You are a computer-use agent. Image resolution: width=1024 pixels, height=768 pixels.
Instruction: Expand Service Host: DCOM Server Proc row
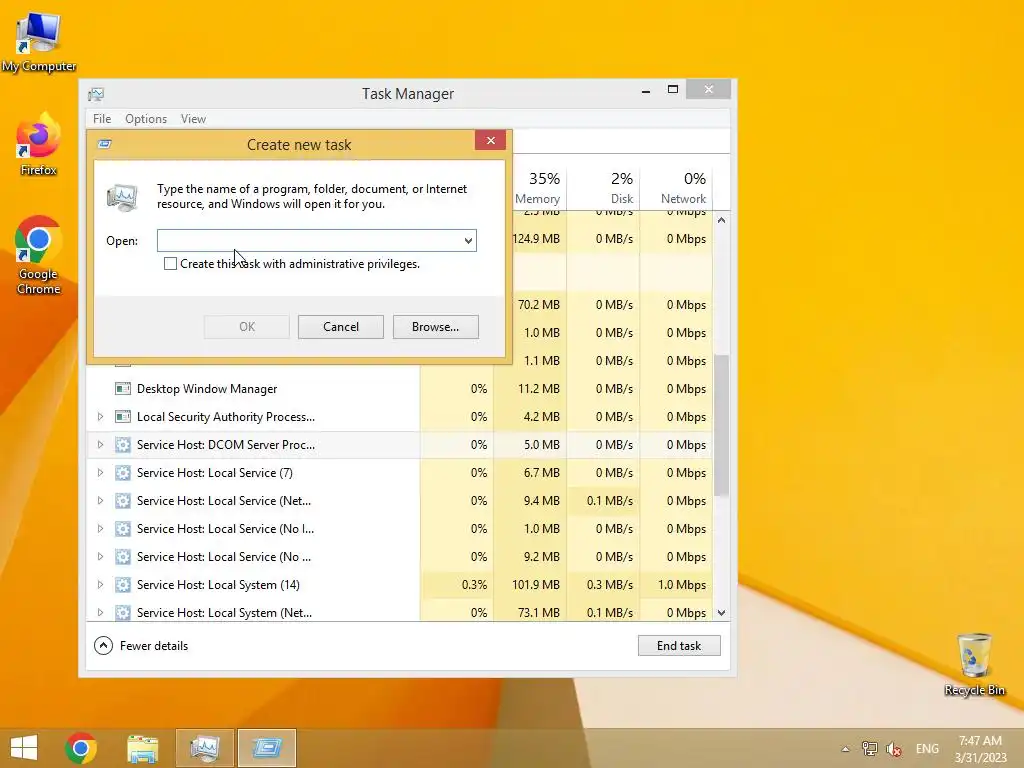click(100, 445)
